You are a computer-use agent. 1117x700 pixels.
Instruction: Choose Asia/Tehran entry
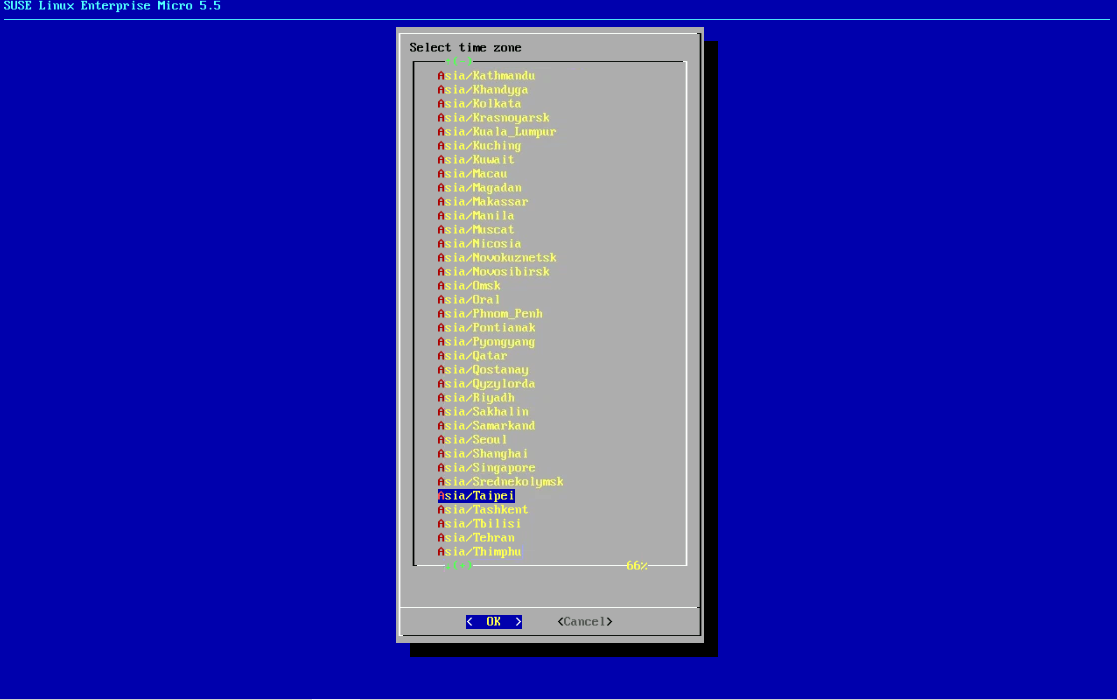point(475,538)
